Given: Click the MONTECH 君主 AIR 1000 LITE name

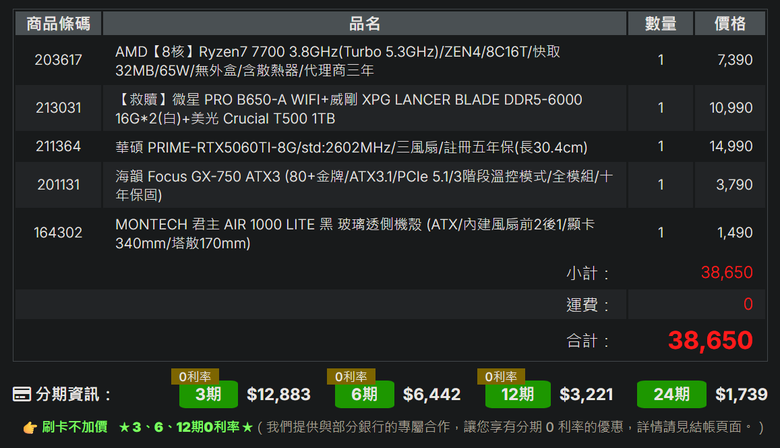Looking at the screenshot, I should tap(355, 233).
